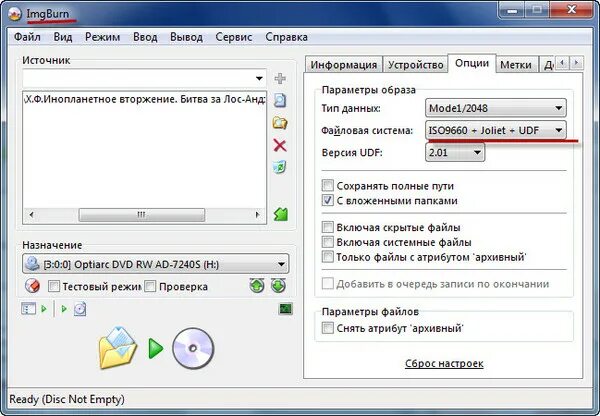Click the queue list icon with green arrow
The image size is (600, 416).
pyautogui.click(x=34, y=308)
